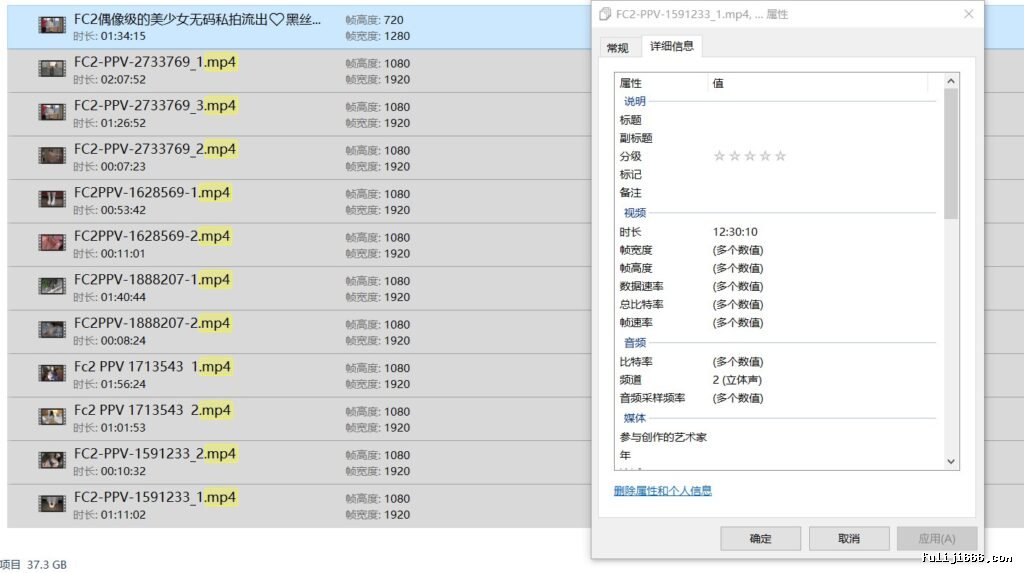
Task: Click 帧高度: 720 in the top row
Action: pyautogui.click(x=374, y=20)
